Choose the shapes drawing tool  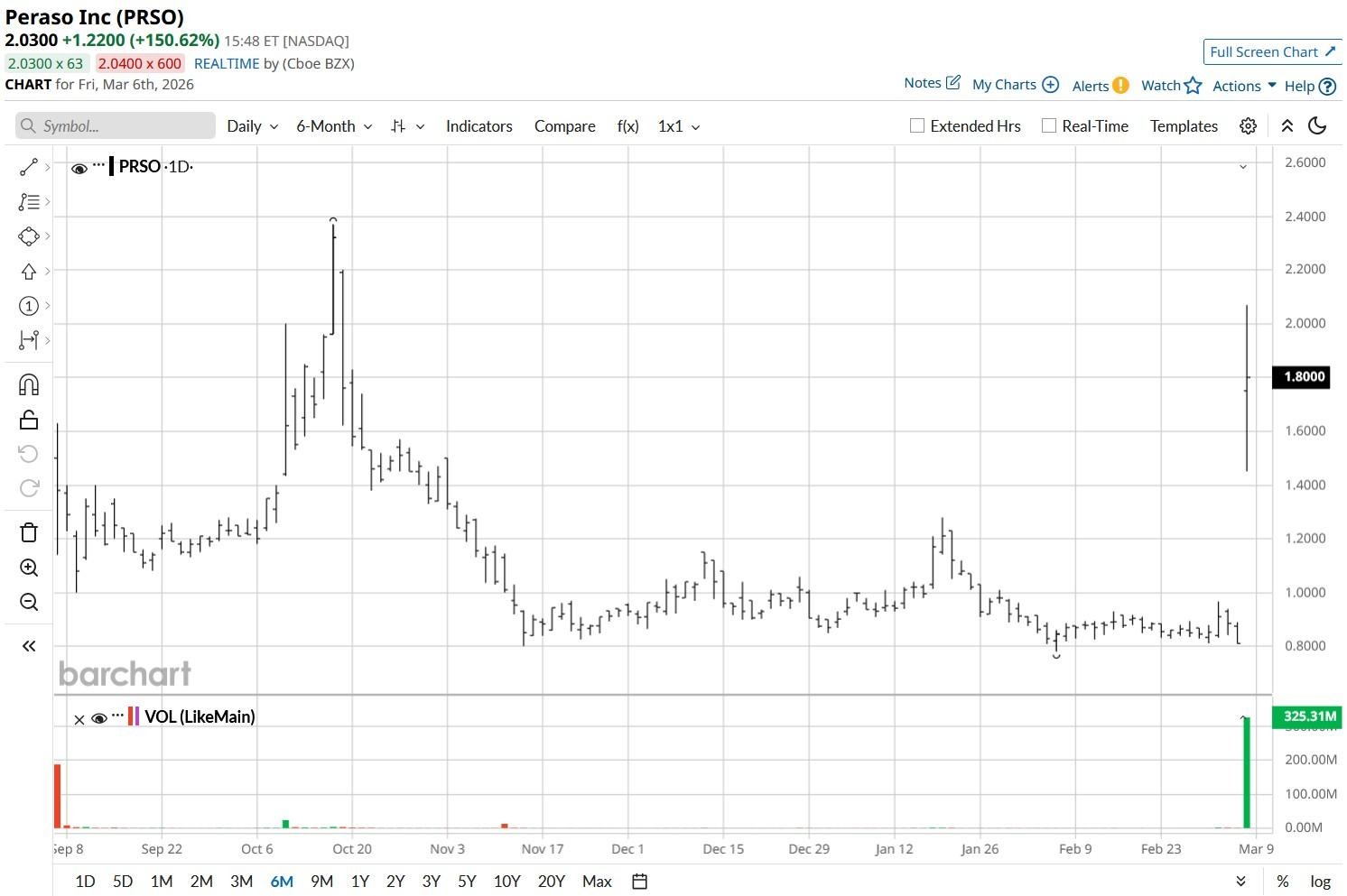[29, 236]
